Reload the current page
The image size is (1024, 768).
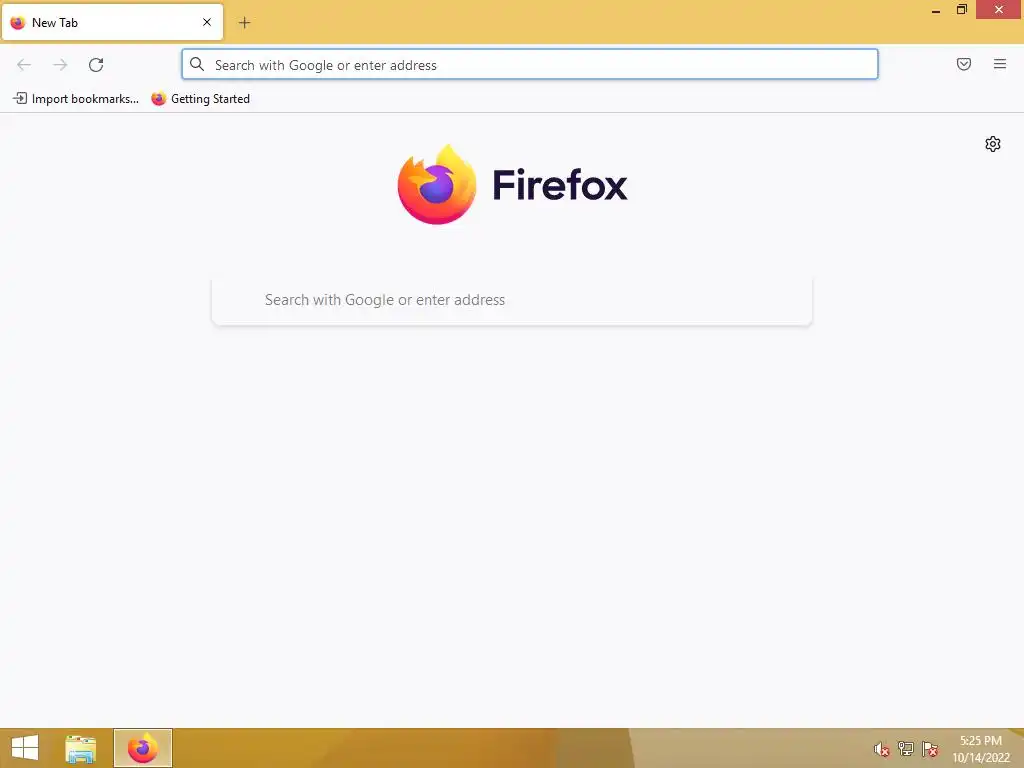pyautogui.click(x=96, y=65)
